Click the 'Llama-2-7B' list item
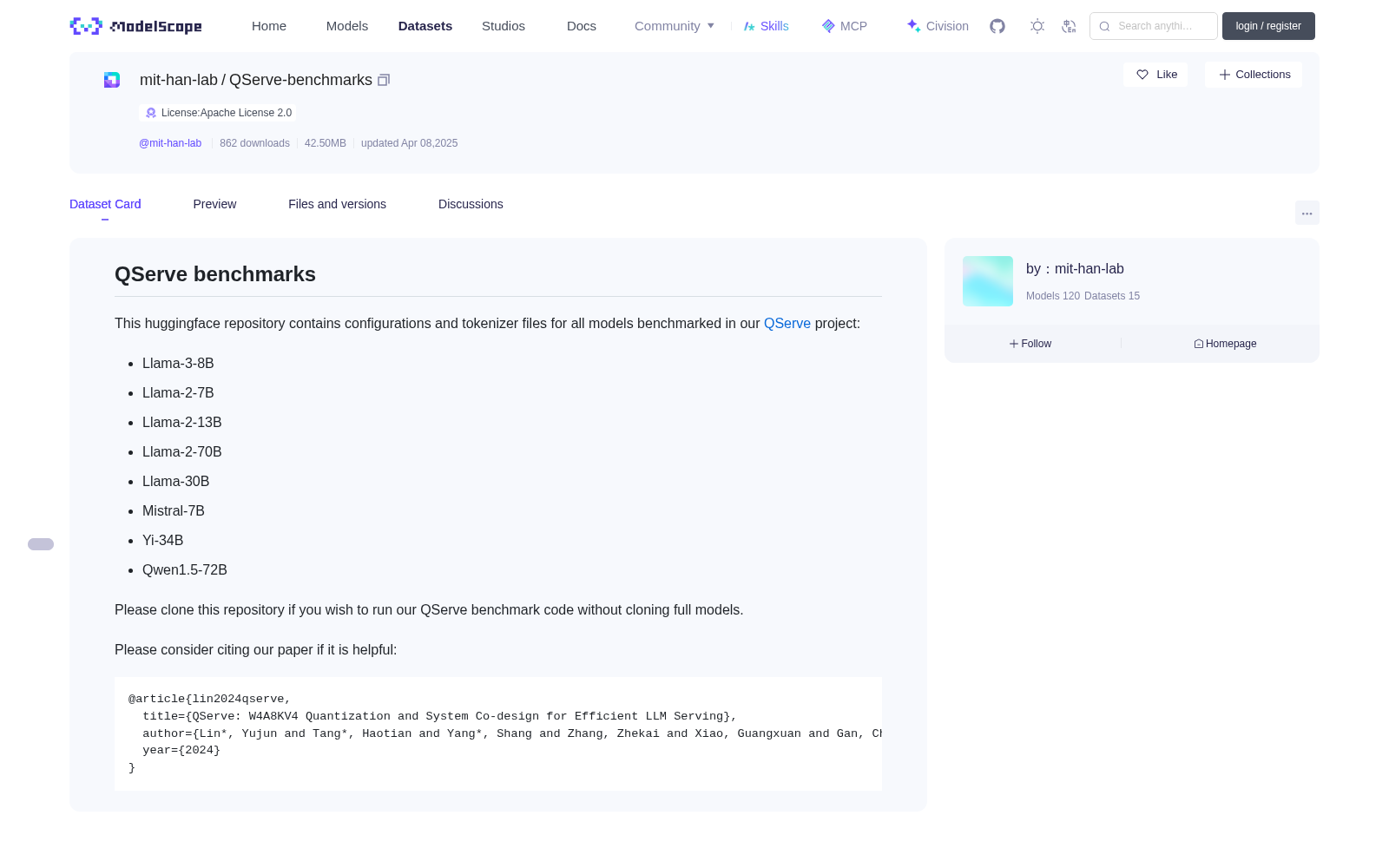The width and height of the screenshot is (1389, 868). pos(178,392)
